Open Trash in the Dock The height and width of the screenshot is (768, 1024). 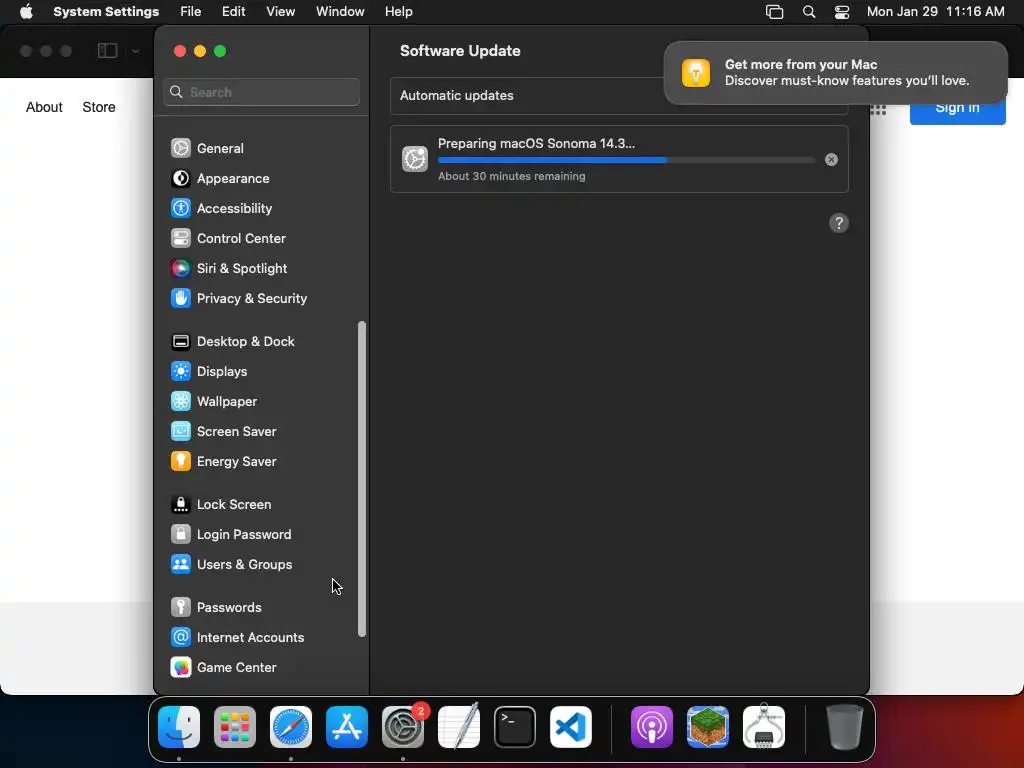(x=844, y=727)
